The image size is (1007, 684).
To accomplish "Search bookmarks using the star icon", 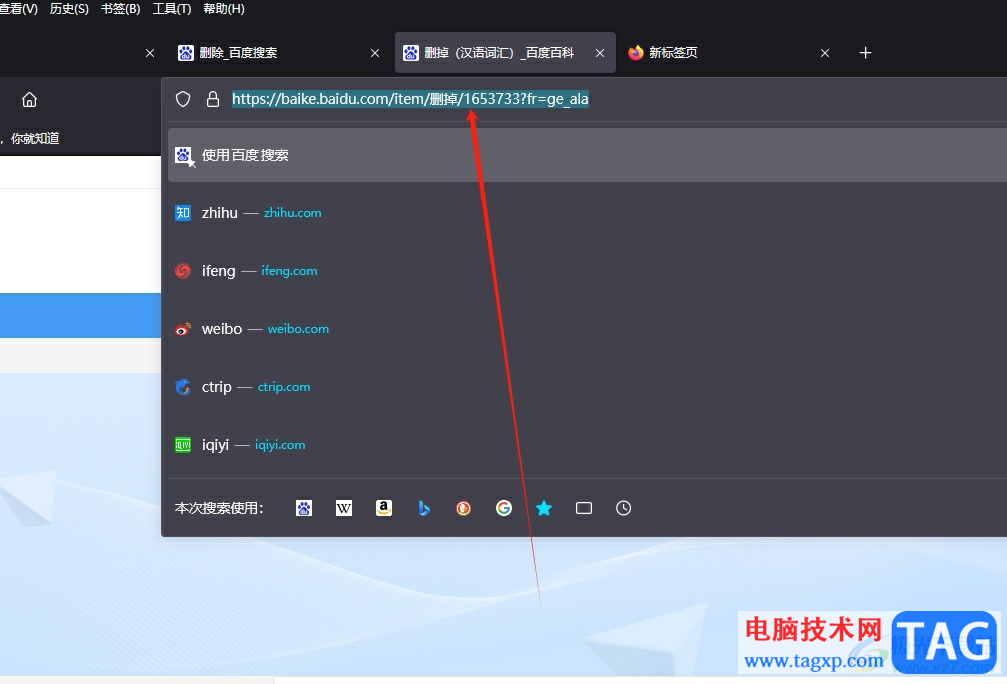I will [x=544, y=508].
